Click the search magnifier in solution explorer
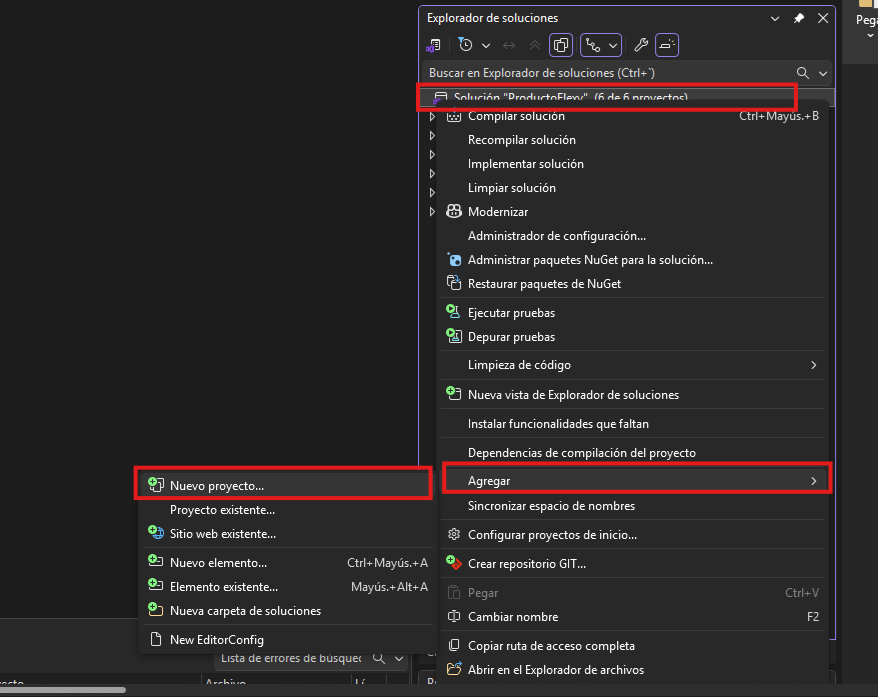878x697 pixels. [802, 73]
